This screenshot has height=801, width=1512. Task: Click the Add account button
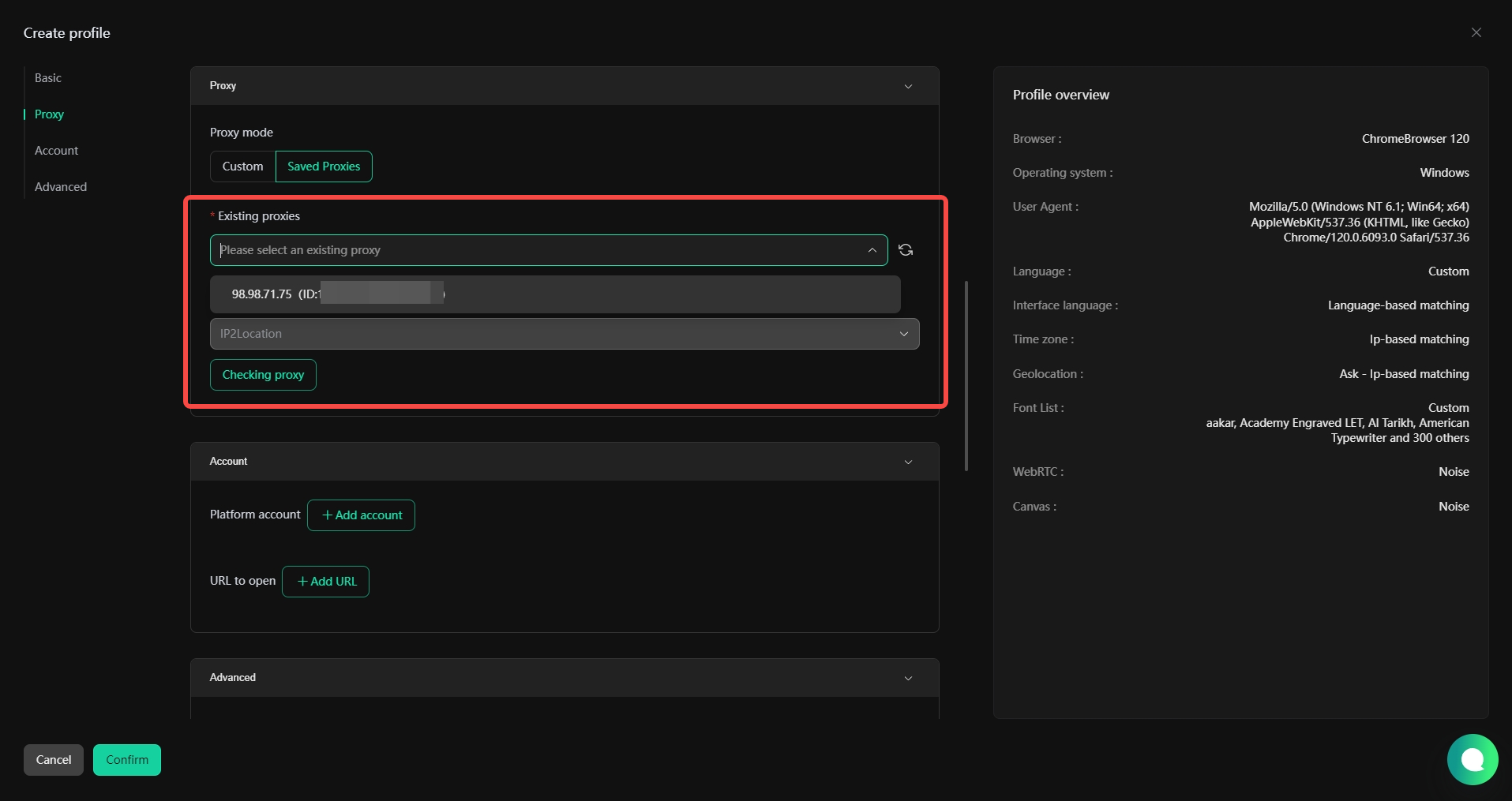tap(361, 515)
